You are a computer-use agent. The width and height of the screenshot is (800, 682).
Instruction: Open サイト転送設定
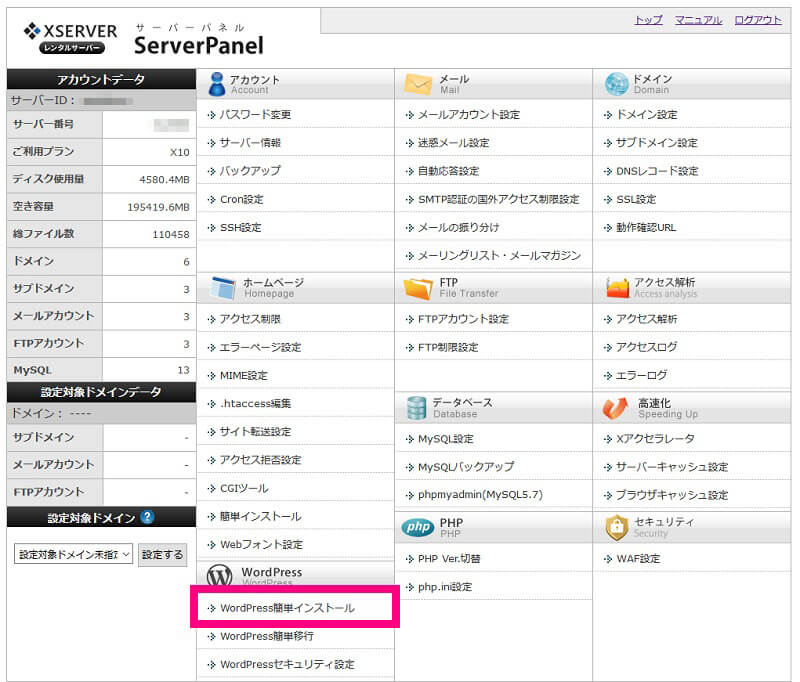[255, 432]
